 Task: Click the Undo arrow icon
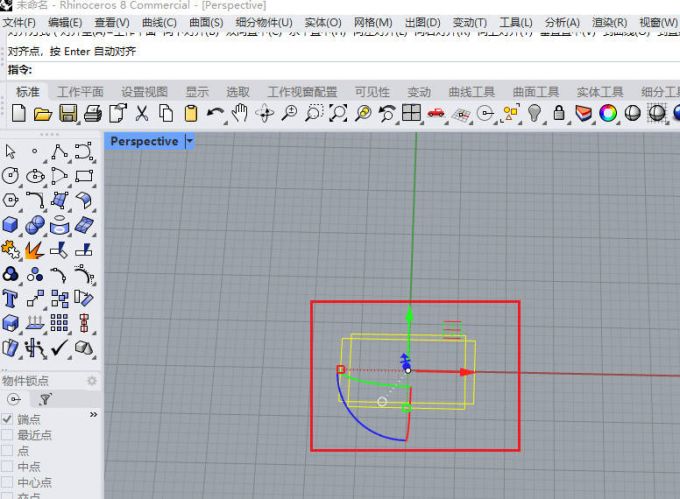(x=215, y=114)
